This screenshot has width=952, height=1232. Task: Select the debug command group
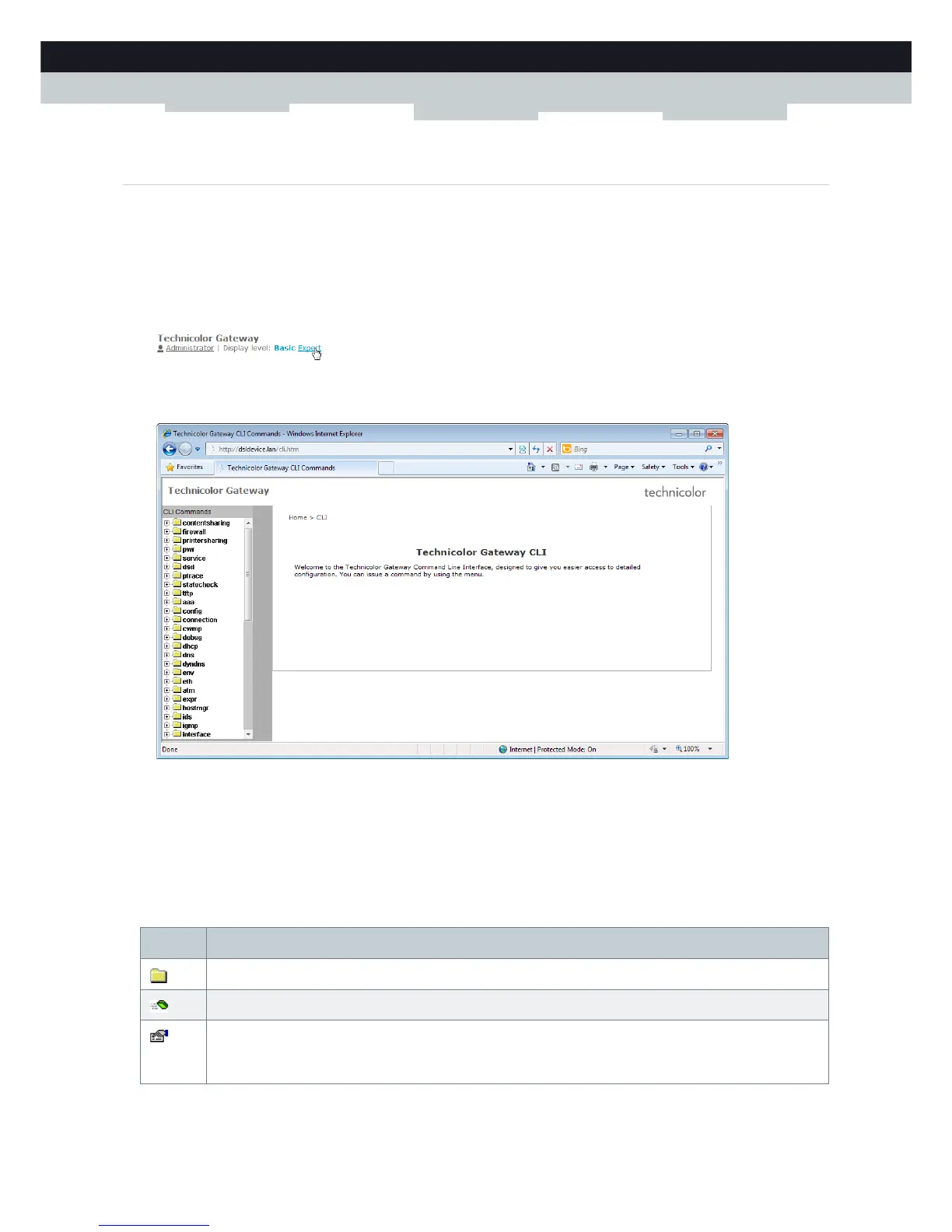[192, 638]
